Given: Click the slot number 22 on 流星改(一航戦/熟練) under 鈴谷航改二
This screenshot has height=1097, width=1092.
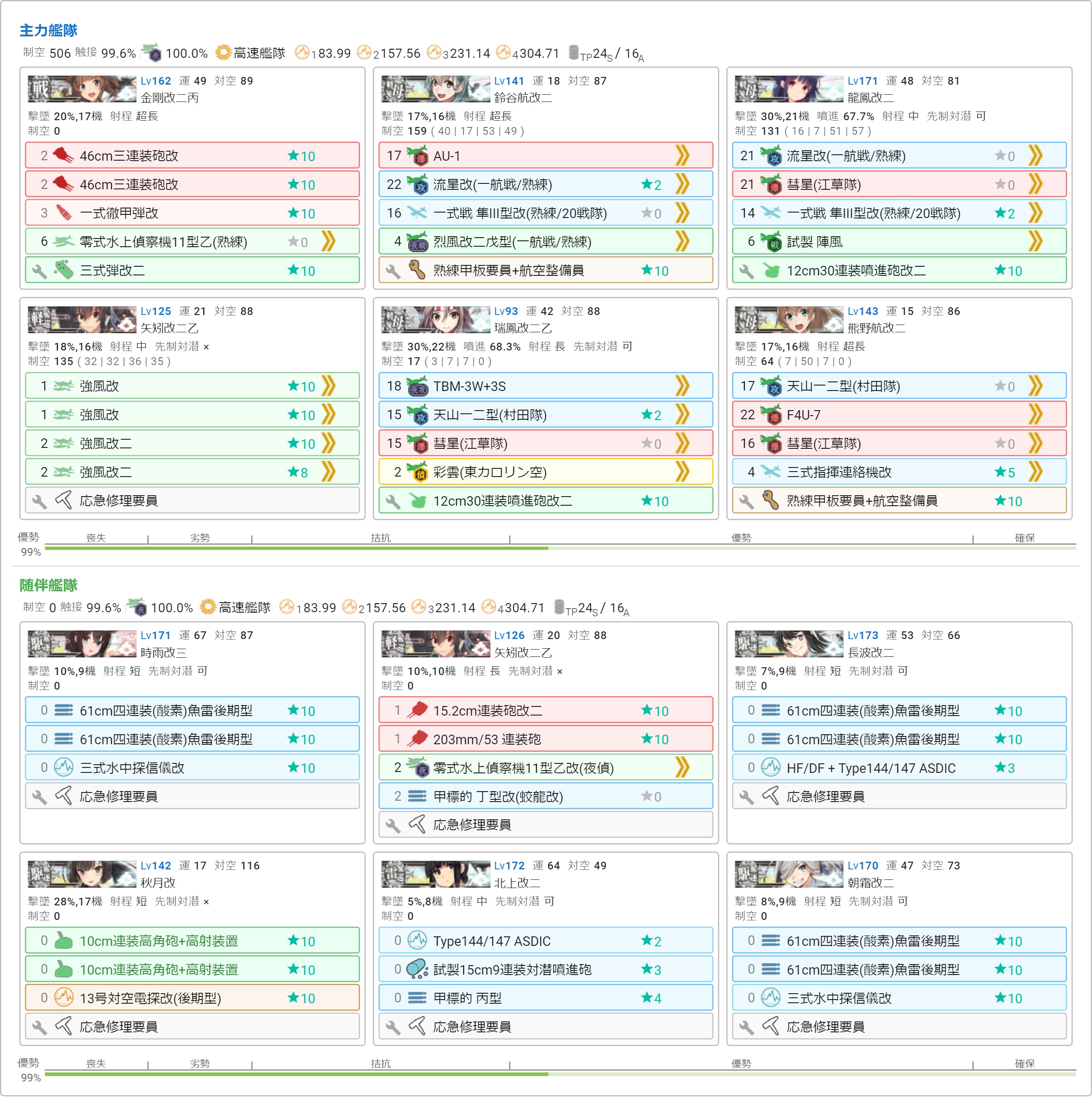Looking at the screenshot, I should (394, 184).
